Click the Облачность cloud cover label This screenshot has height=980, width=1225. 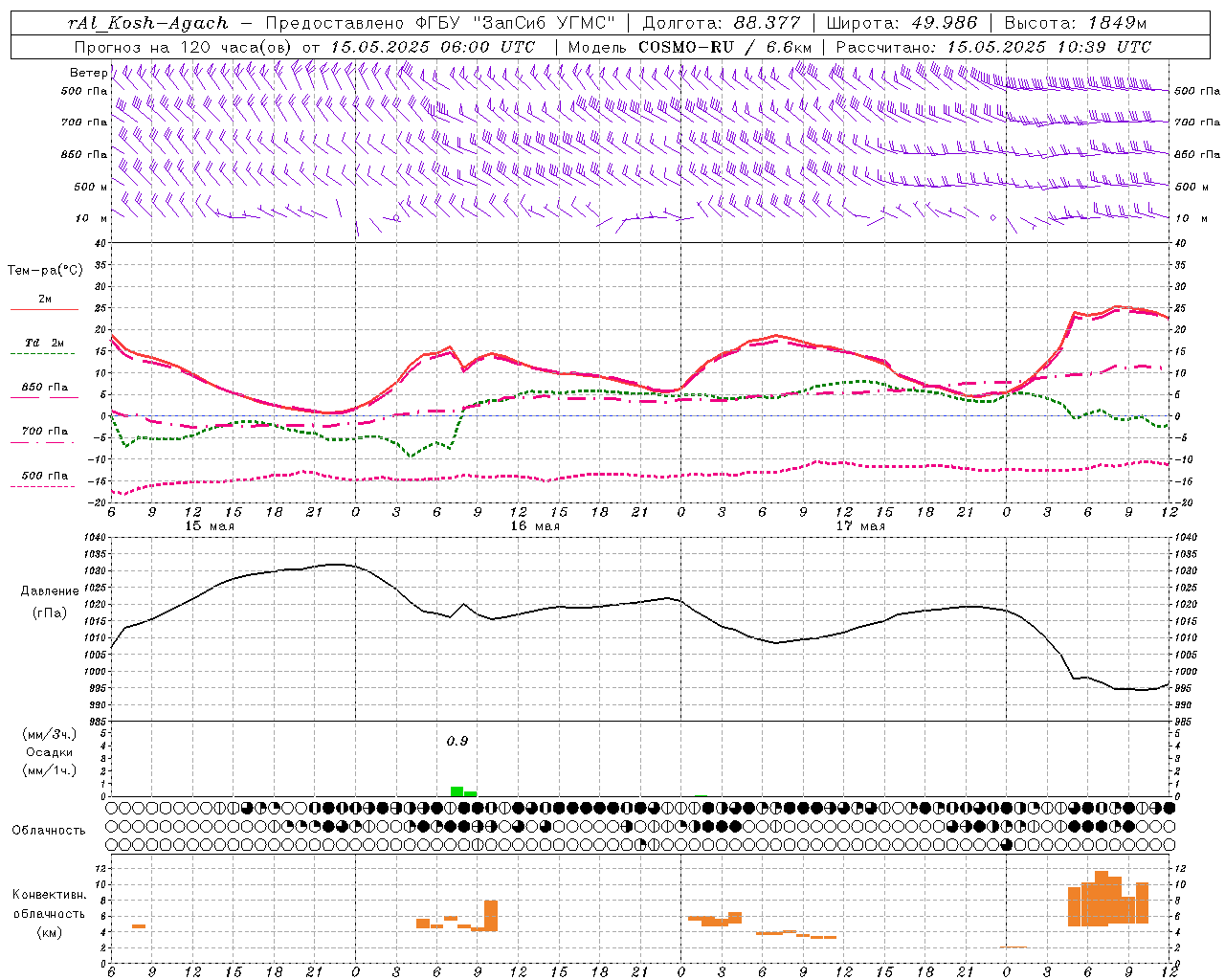point(49,830)
